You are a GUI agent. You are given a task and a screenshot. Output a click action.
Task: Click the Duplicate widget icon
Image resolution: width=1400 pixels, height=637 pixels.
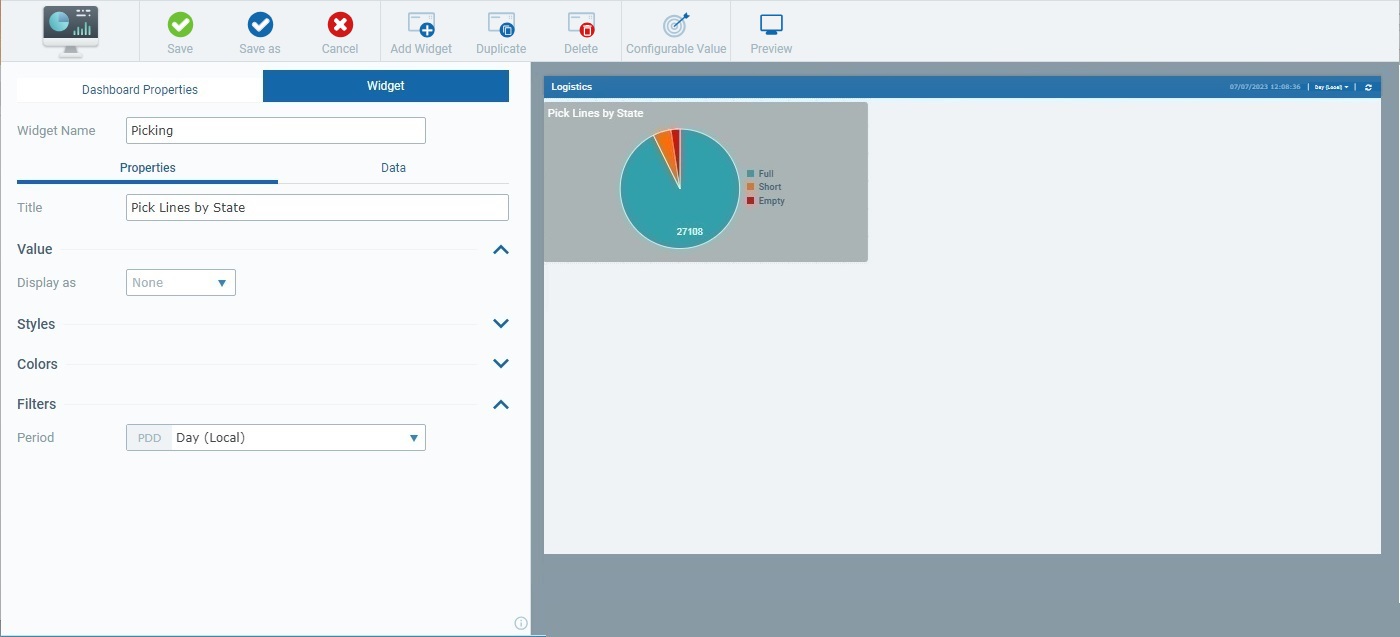tap(500, 30)
